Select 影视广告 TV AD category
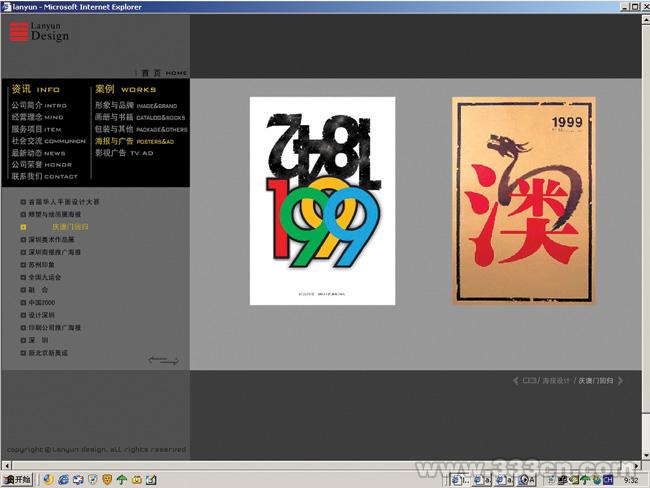 124,153
